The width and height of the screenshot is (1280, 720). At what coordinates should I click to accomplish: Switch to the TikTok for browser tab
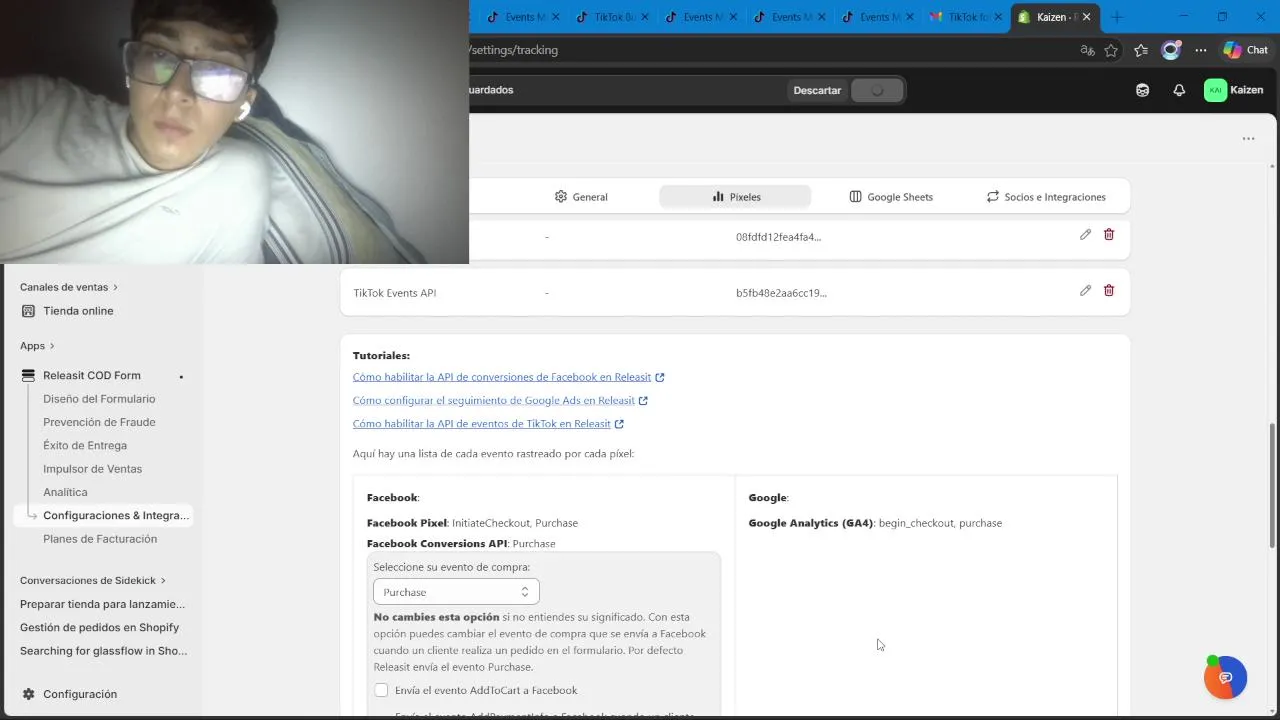click(x=967, y=17)
